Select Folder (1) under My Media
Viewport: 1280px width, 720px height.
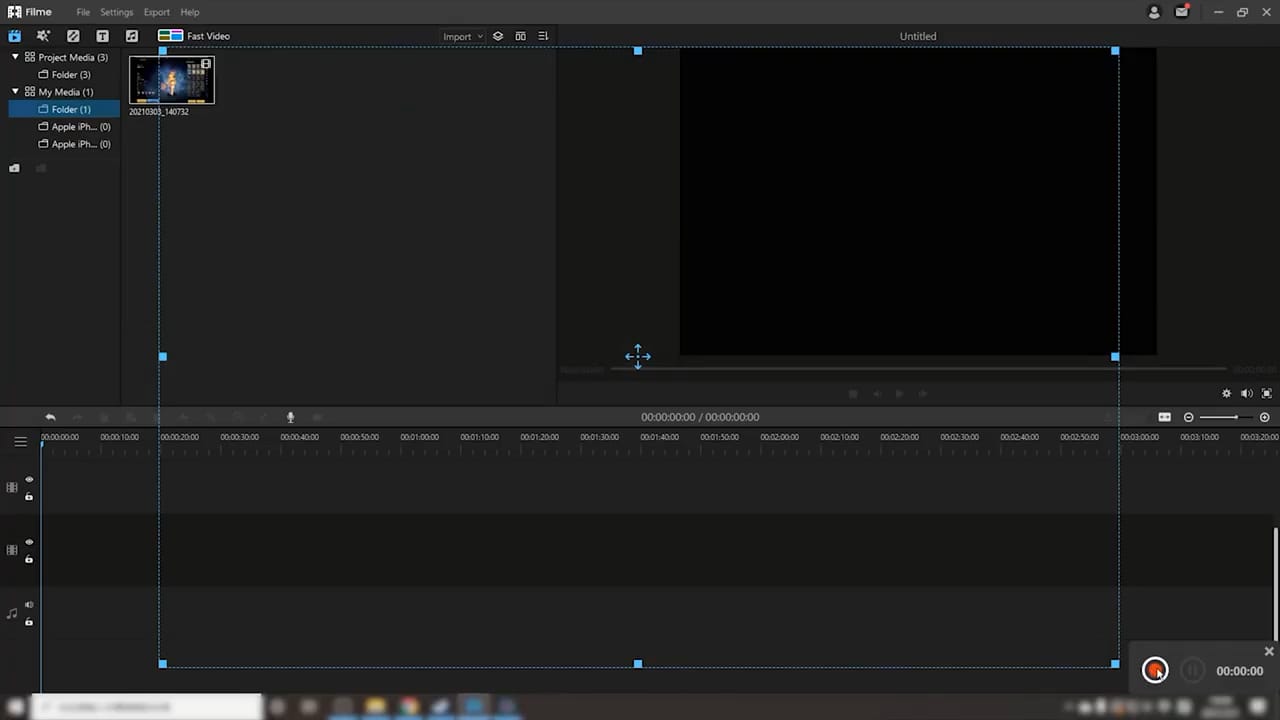(x=64, y=109)
